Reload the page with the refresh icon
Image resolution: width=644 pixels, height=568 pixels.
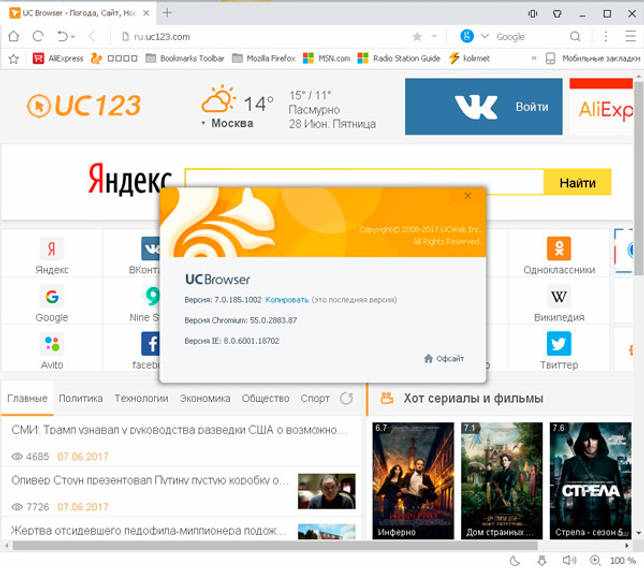coord(38,37)
